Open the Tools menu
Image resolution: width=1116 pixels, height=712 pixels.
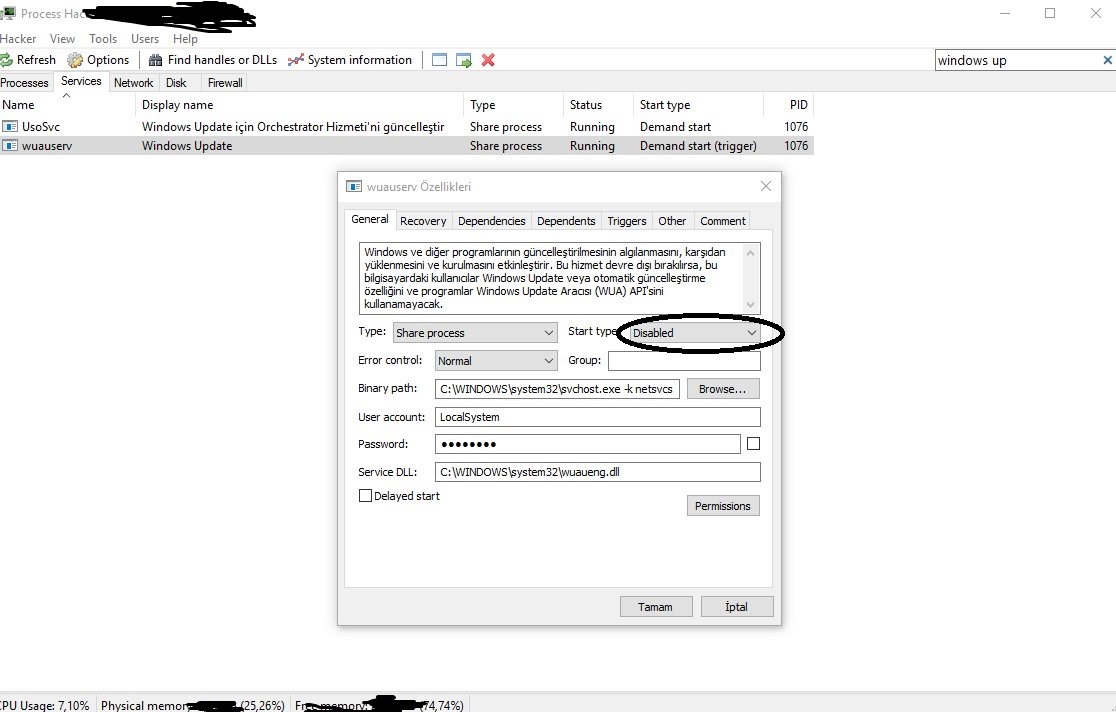[x=102, y=38]
